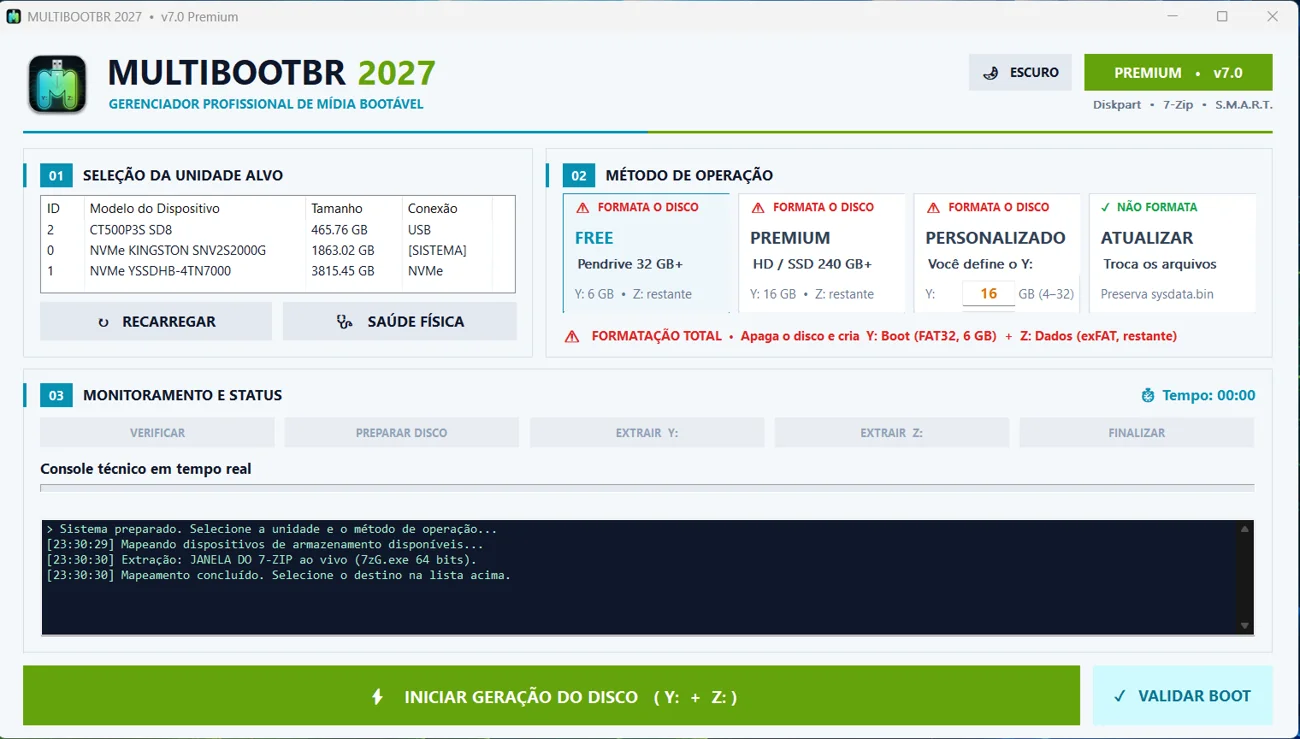Open SAÚDE FÍSICA disk health

(x=400, y=322)
